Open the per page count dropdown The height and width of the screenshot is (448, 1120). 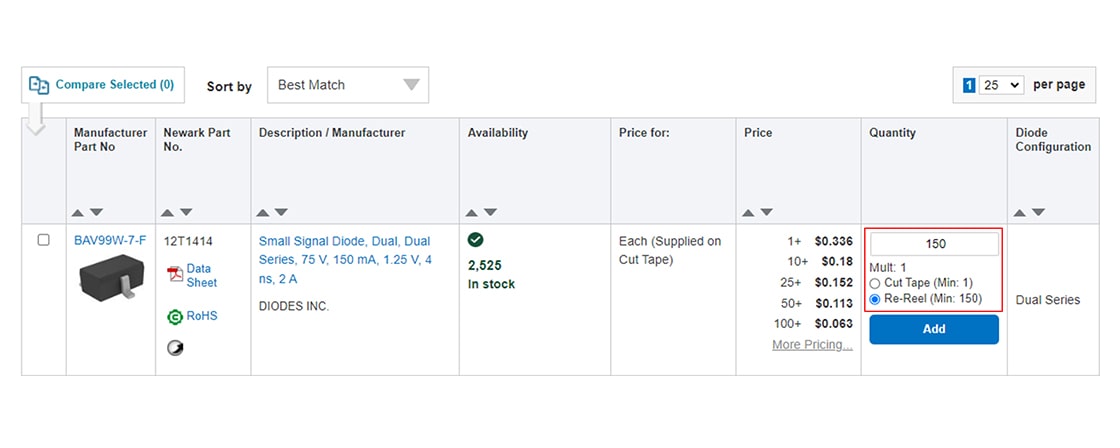point(1001,85)
